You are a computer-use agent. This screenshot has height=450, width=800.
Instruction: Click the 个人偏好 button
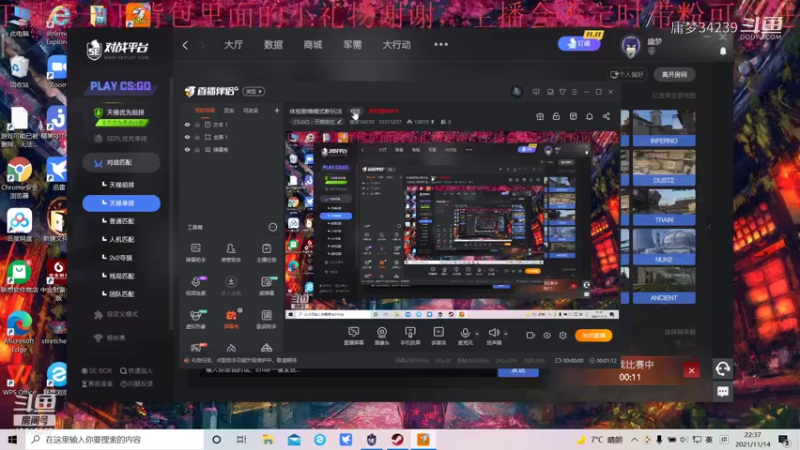click(627, 74)
